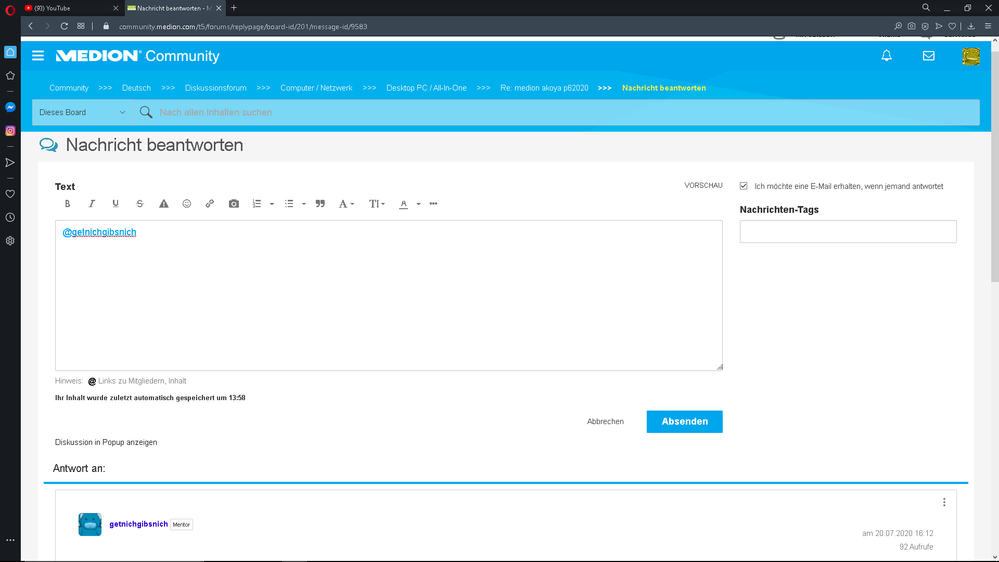Open a new browser tab
Viewport: 999px width, 562px height.
(x=234, y=8)
